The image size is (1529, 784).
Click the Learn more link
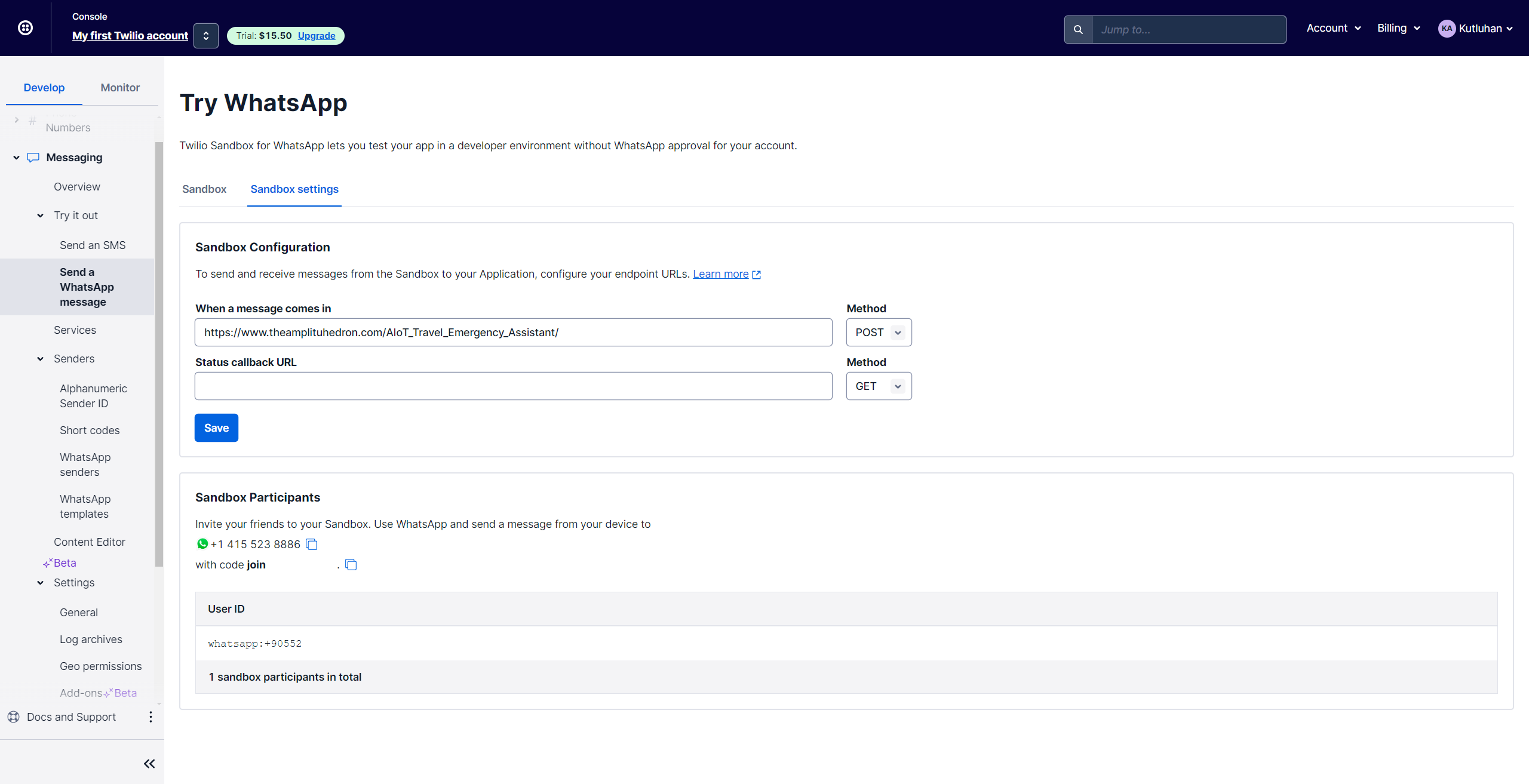[720, 274]
